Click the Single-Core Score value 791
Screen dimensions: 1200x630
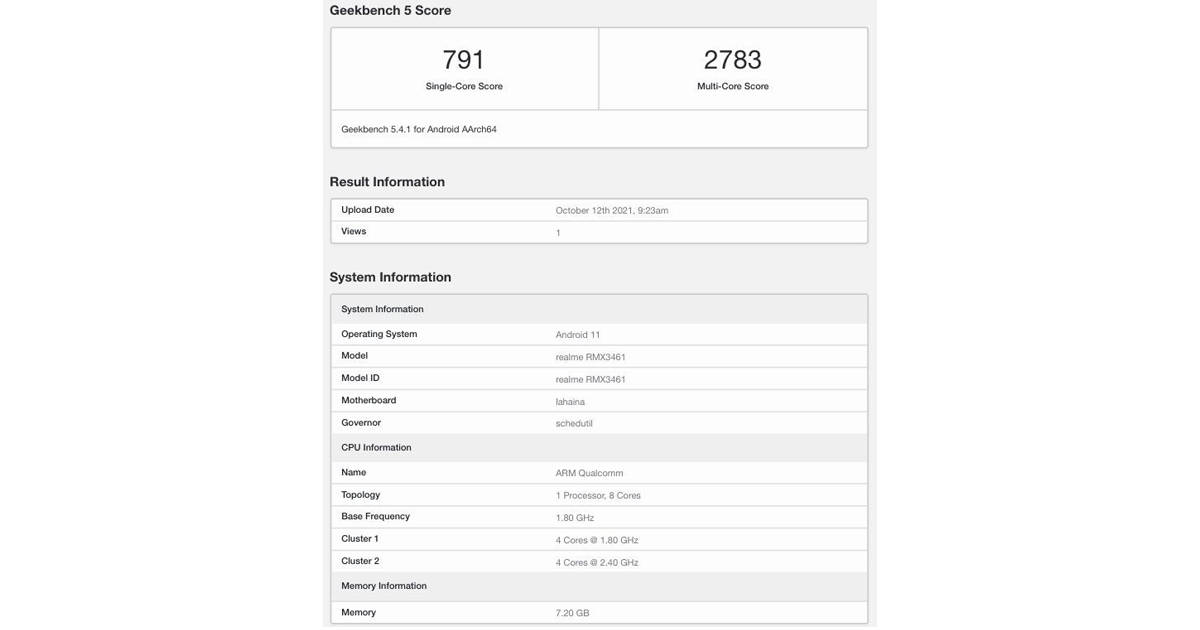(464, 57)
